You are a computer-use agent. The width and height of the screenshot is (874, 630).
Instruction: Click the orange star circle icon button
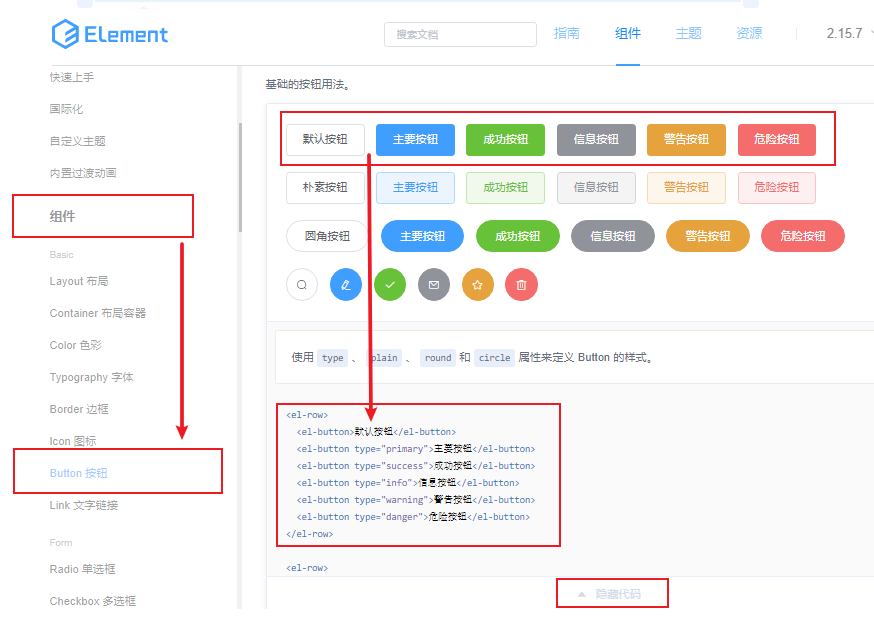tap(478, 285)
